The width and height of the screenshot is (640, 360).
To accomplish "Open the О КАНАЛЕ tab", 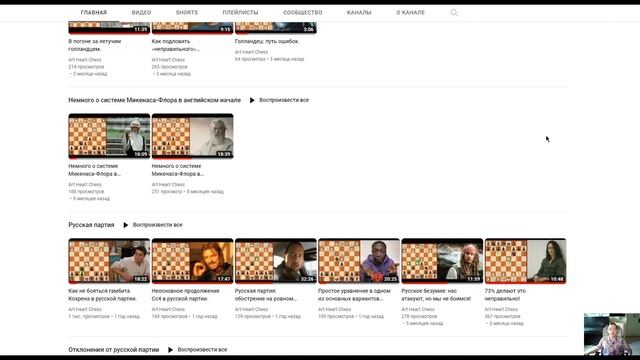I will (x=410, y=13).
